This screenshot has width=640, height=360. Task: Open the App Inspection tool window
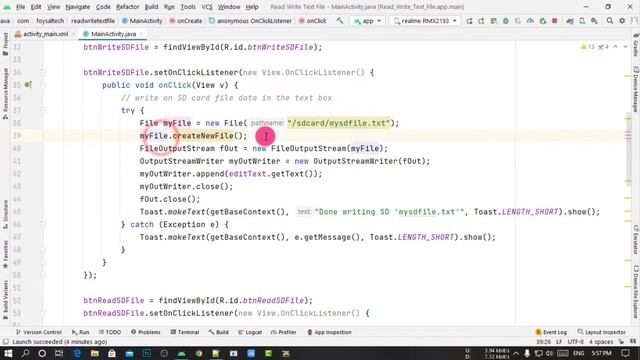point(329,332)
